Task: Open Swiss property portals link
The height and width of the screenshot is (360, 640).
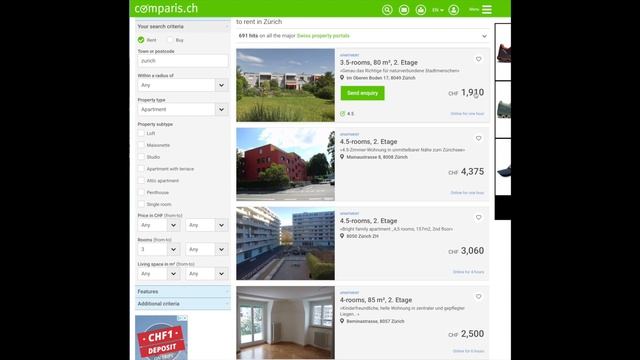Action: point(323,36)
